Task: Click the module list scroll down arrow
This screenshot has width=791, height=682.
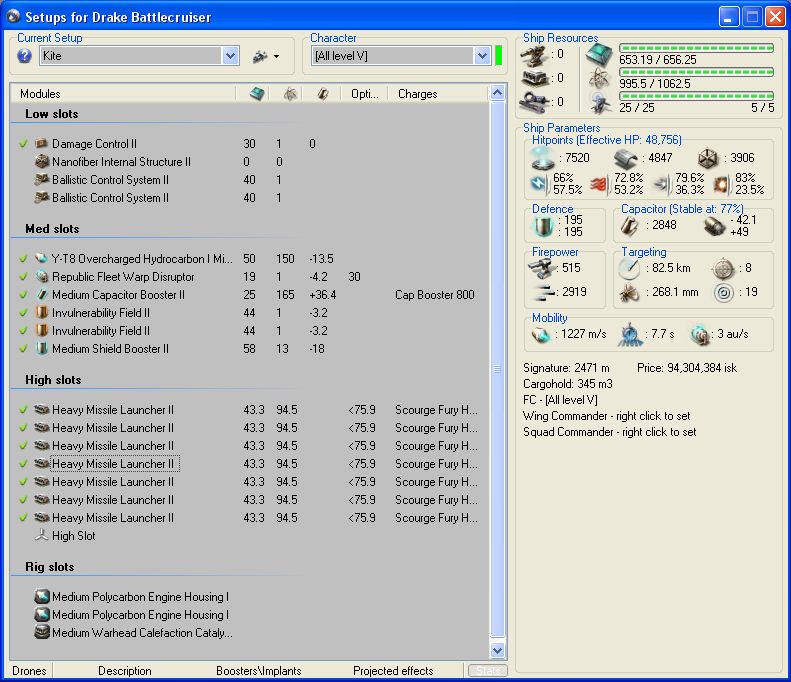Action: pos(497,651)
